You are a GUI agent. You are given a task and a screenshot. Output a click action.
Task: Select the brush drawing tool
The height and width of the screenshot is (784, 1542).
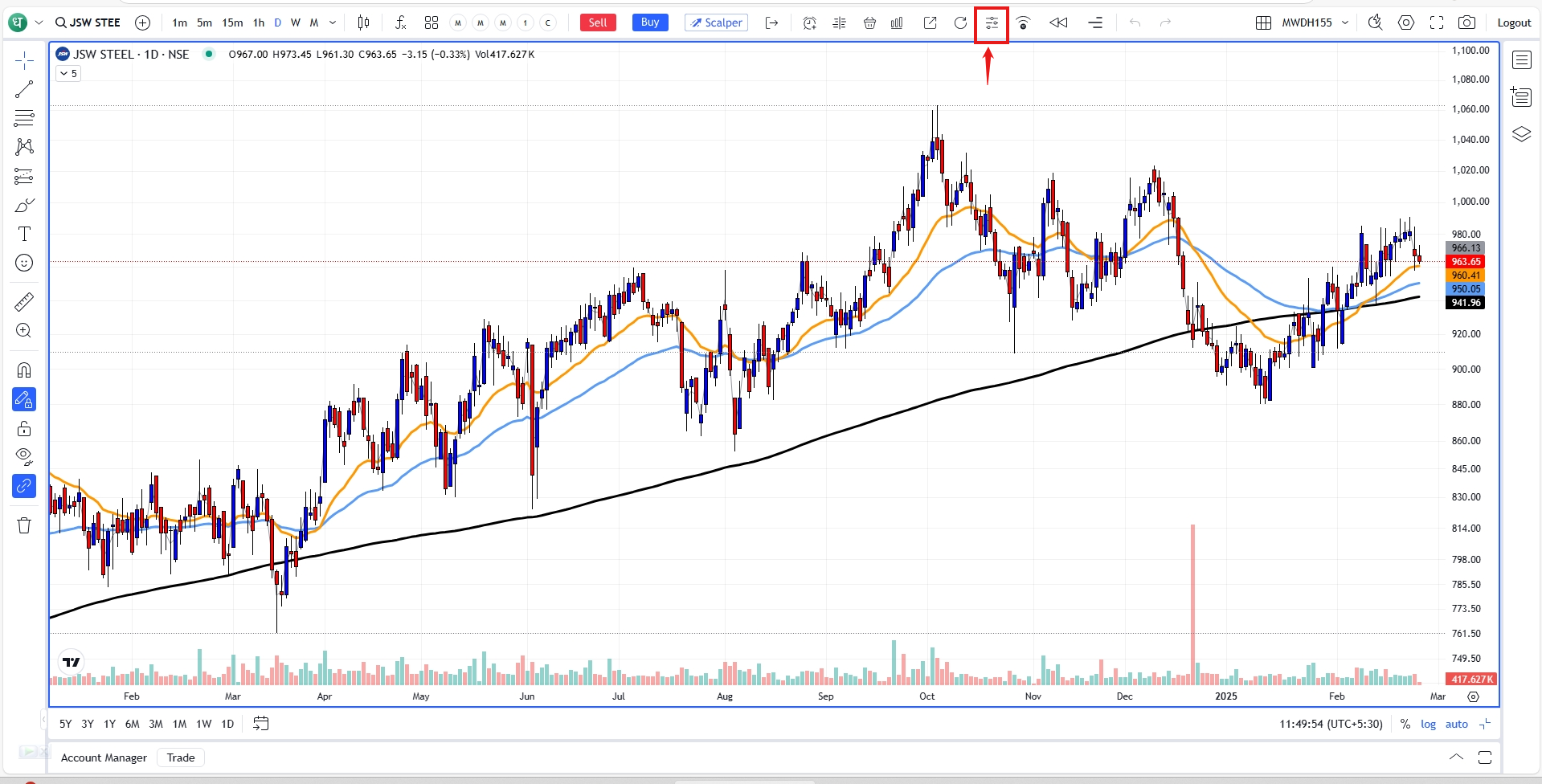click(24, 205)
